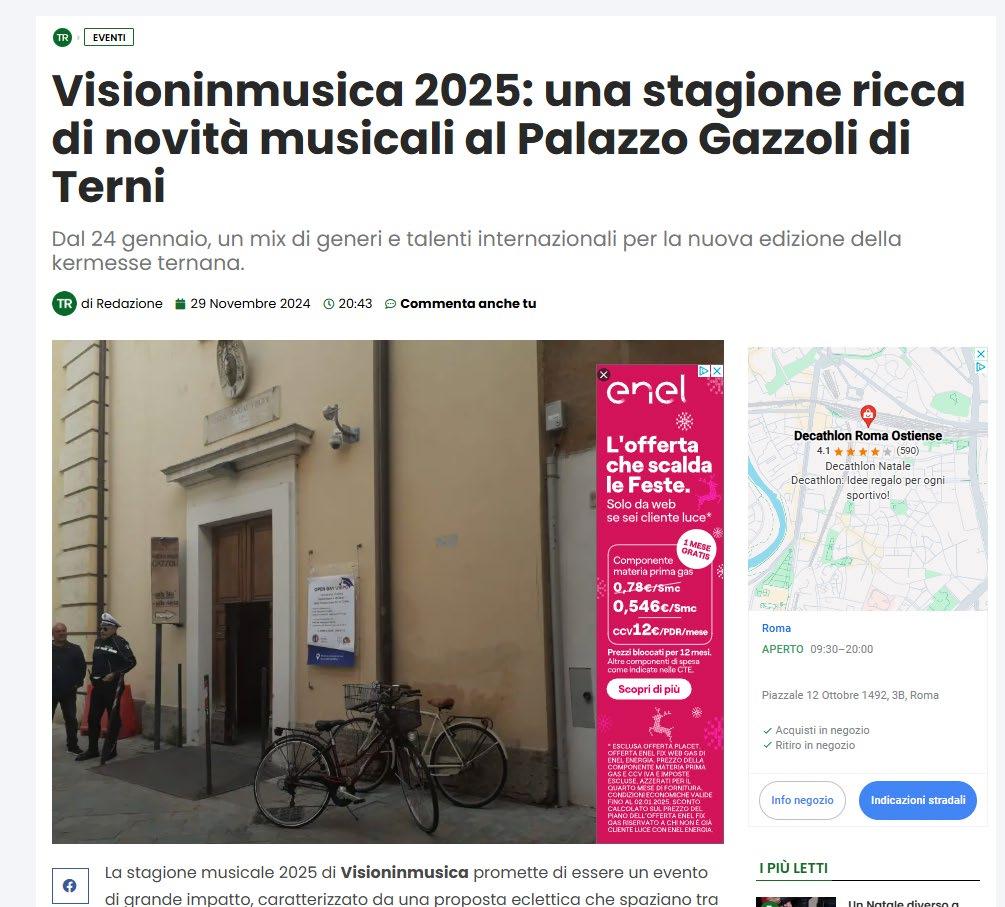The image size is (1005, 907).
Task: Close the Decathlon map ad with the X
Action: pyautogui.click(x=981, y=354)
